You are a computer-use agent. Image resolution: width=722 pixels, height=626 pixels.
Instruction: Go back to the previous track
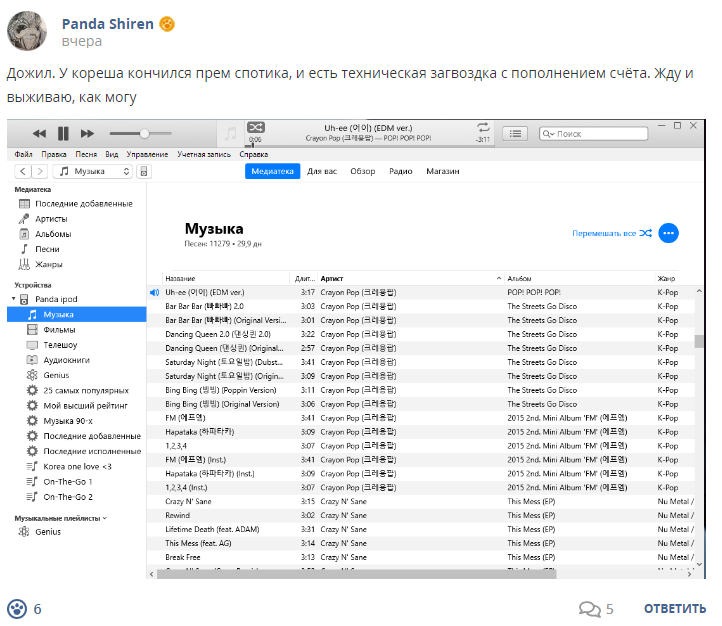coord(40,133)
